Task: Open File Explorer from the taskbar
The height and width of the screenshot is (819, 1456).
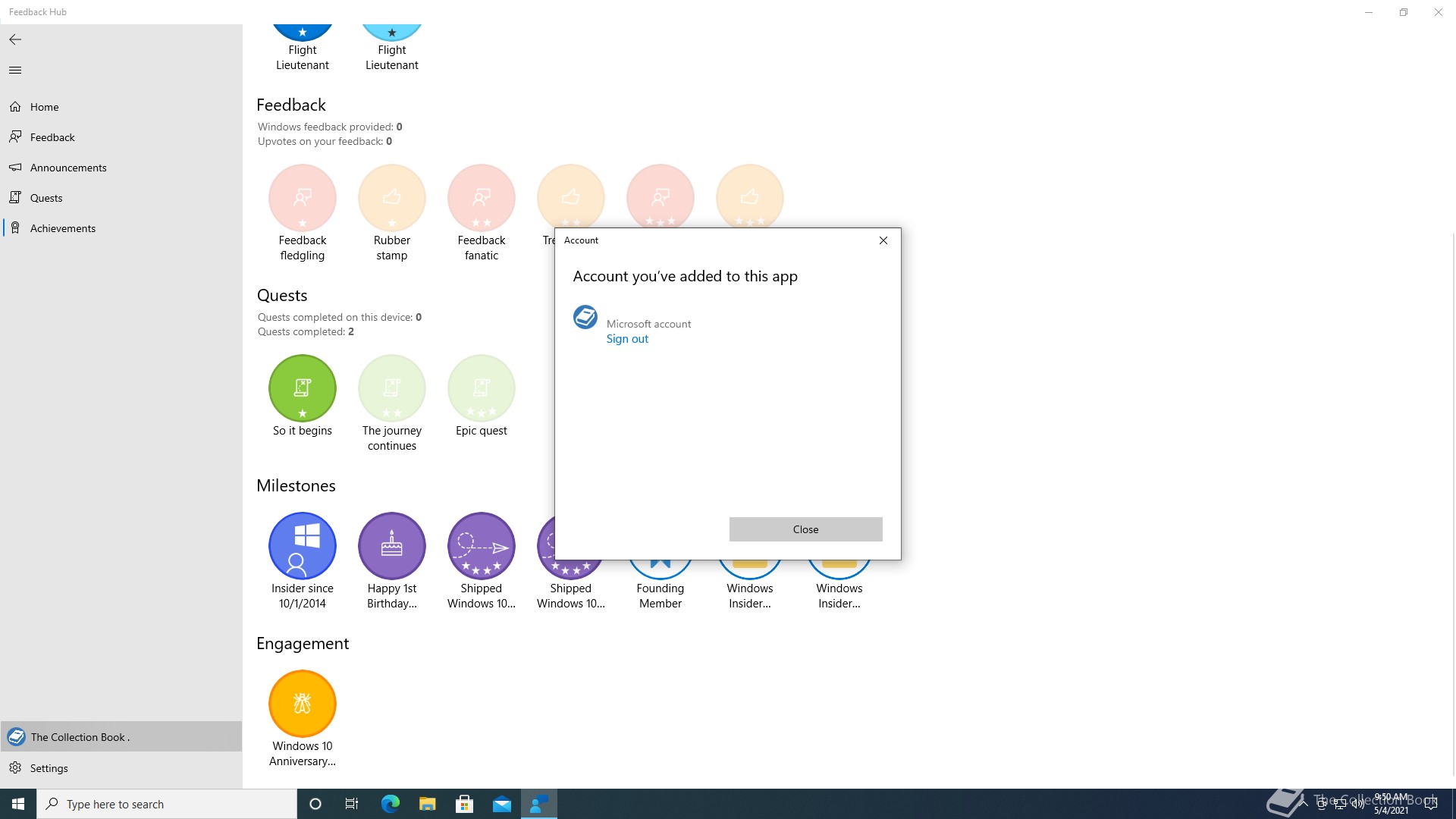Action: point(427,804)
